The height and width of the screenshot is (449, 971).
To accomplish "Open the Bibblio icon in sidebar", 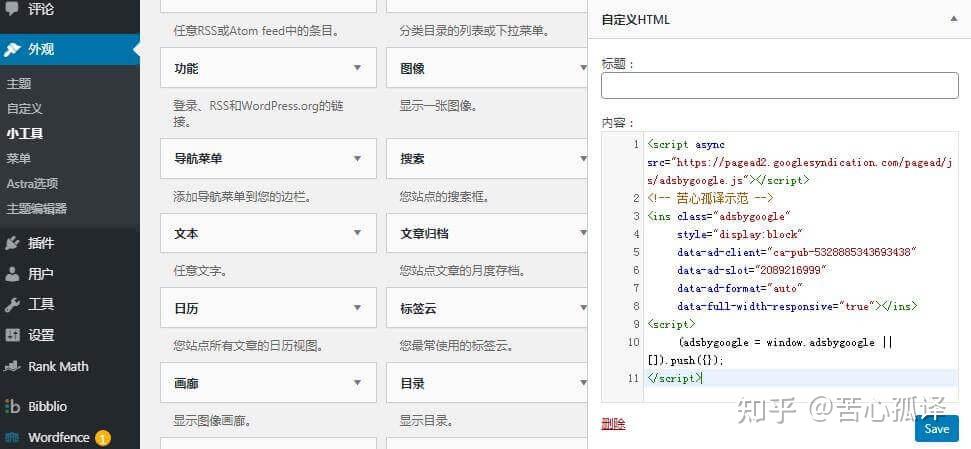I will pyautogui.click(x=12, y=407).
